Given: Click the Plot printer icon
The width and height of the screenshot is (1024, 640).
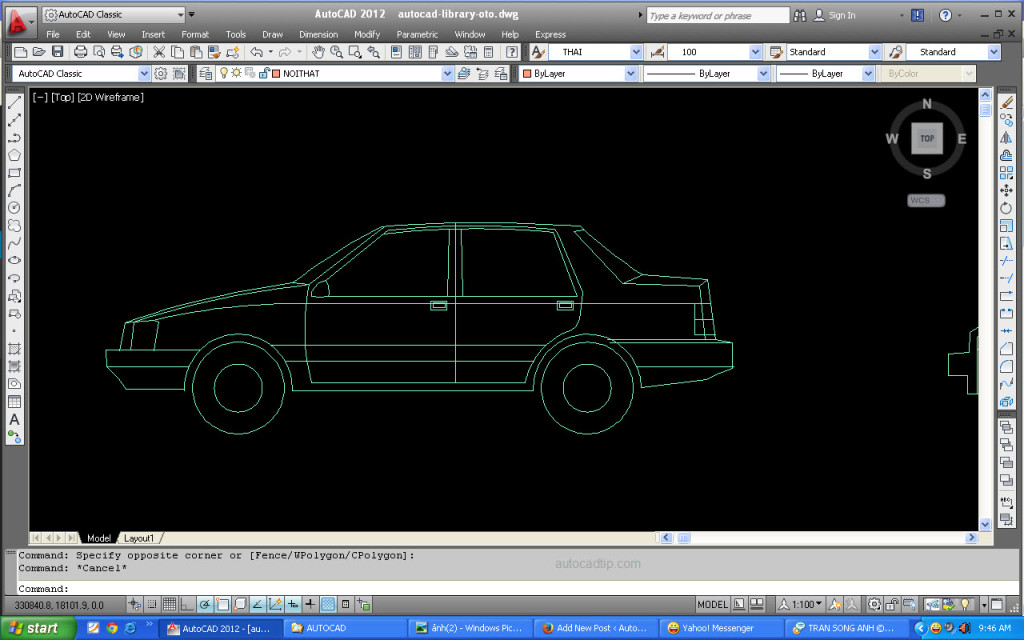Looking at the screenshot, I should (81, 52).
